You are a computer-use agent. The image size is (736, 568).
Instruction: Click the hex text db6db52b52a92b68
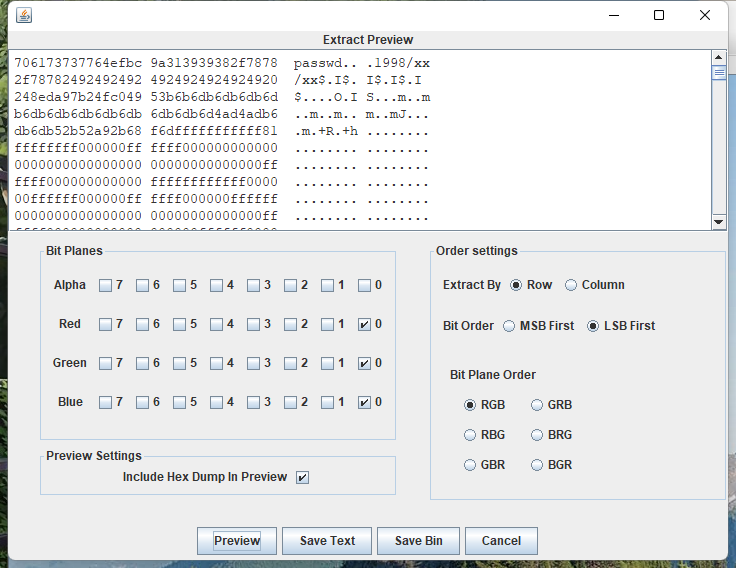pyautogui.click(x=78, y=131)
